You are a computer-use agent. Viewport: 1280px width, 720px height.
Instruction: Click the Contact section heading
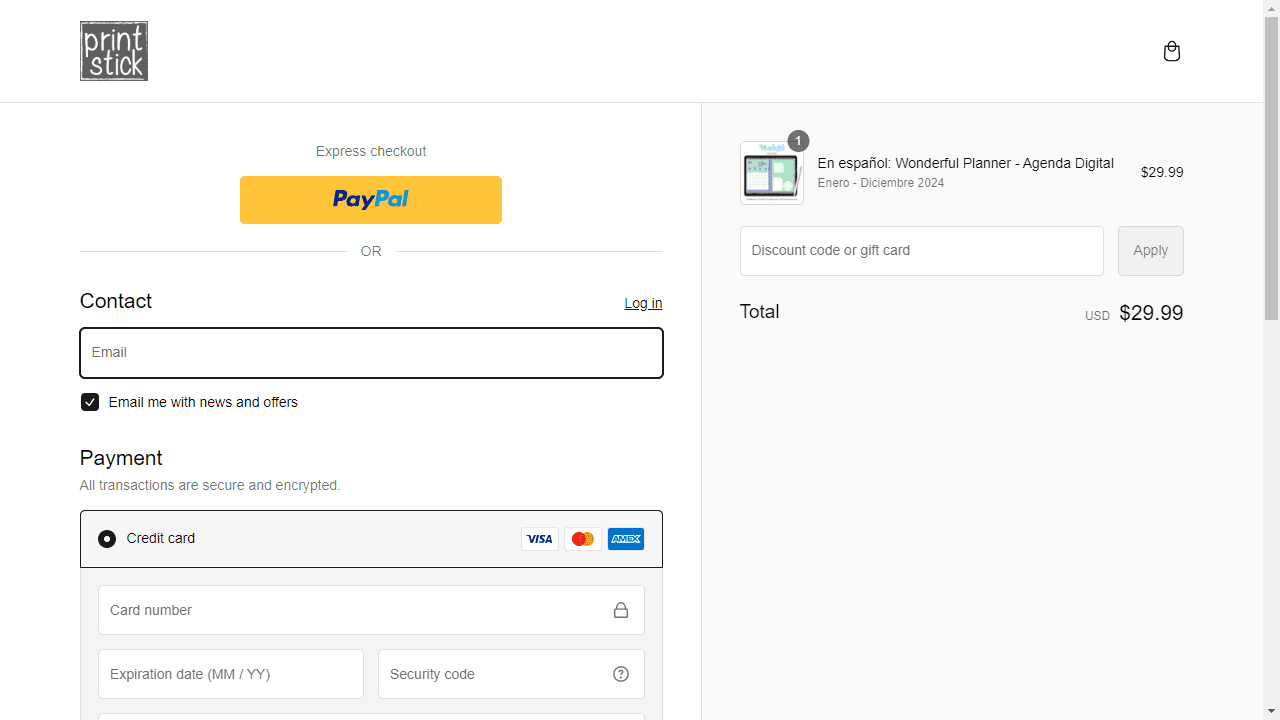pos(116,301)
